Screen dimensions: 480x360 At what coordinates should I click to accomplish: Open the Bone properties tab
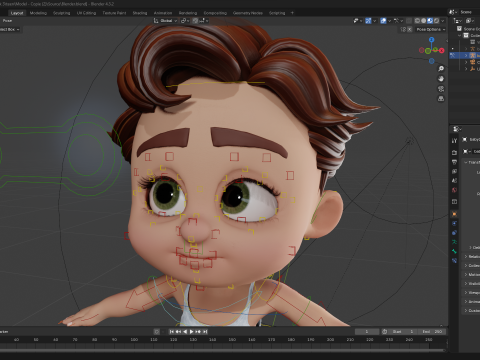pos(454,251)
